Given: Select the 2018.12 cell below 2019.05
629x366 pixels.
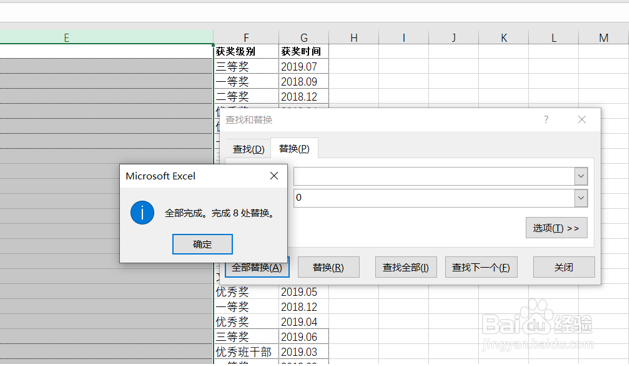Looking at the screenshot, I should [x=304, y=307].
